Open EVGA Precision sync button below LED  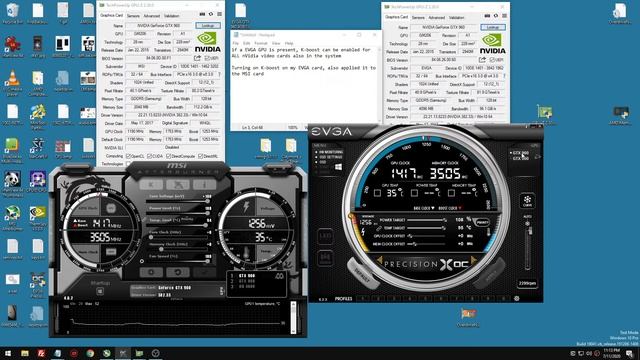pos(325,257)
